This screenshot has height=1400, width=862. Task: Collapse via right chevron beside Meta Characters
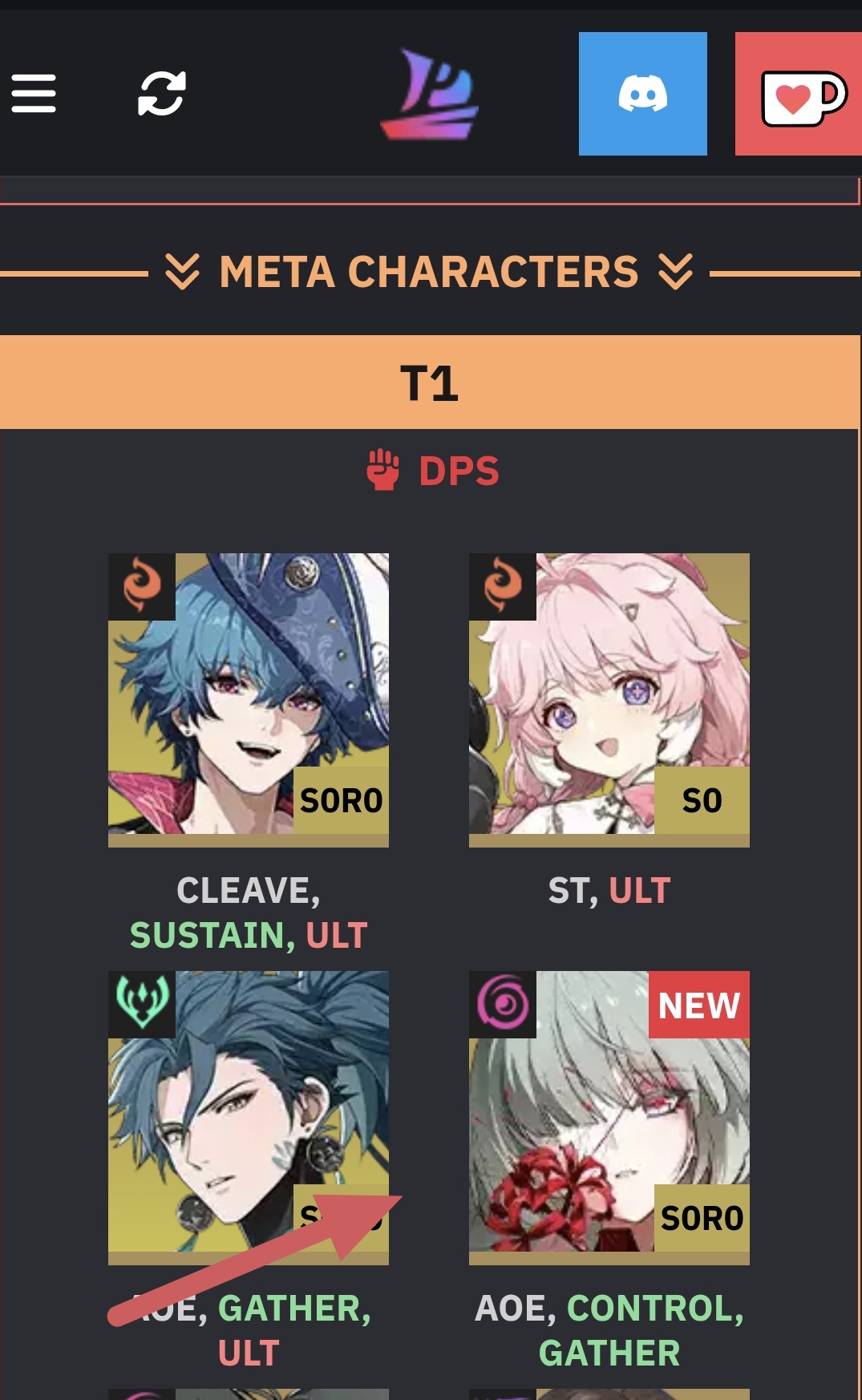[675, 272]
